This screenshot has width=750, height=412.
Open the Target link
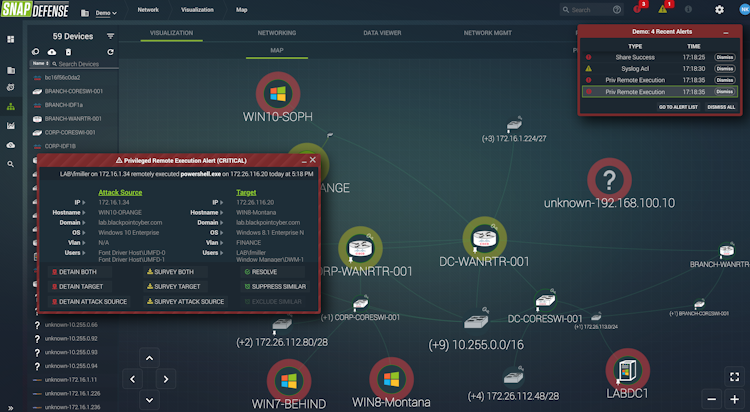[246, 192]
